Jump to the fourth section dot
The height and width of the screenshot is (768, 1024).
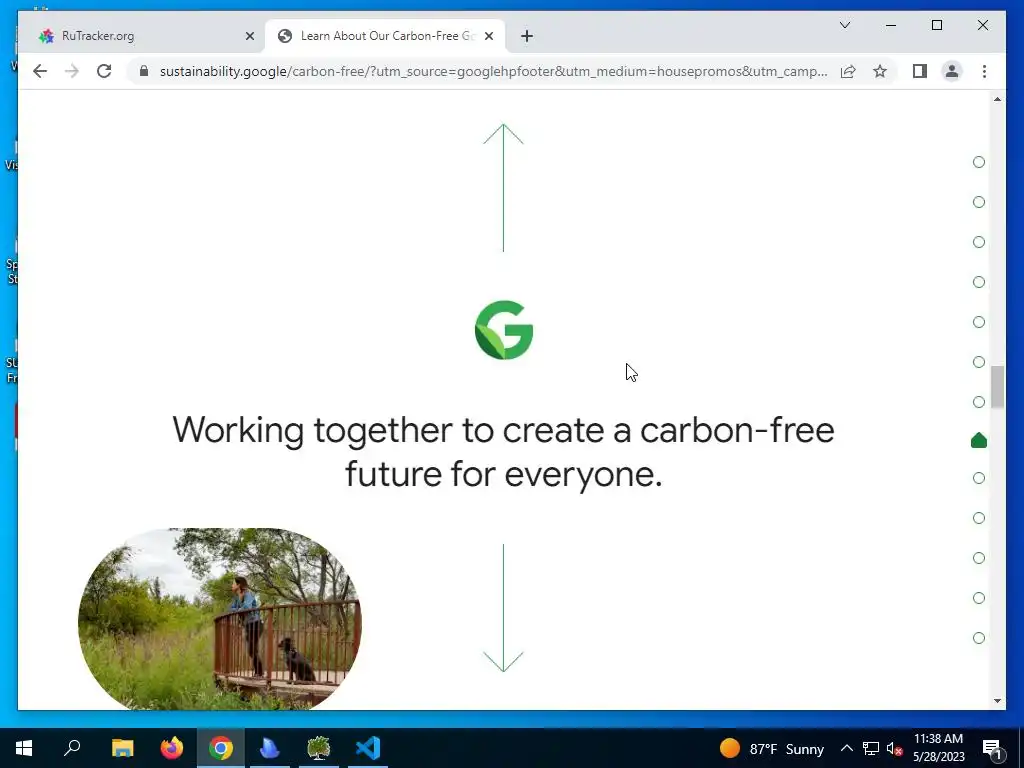tap(978, 282)
